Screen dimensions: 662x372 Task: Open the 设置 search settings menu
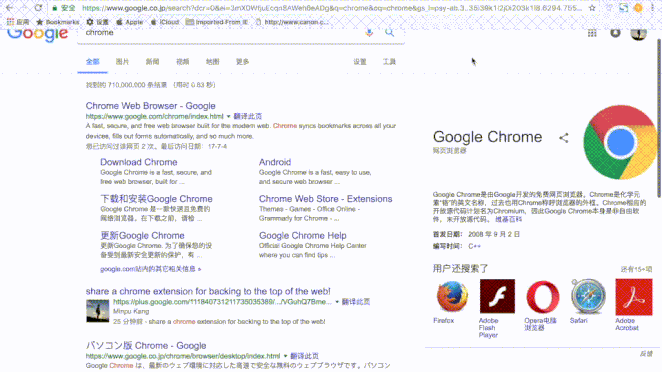click(x=360, y=62)
